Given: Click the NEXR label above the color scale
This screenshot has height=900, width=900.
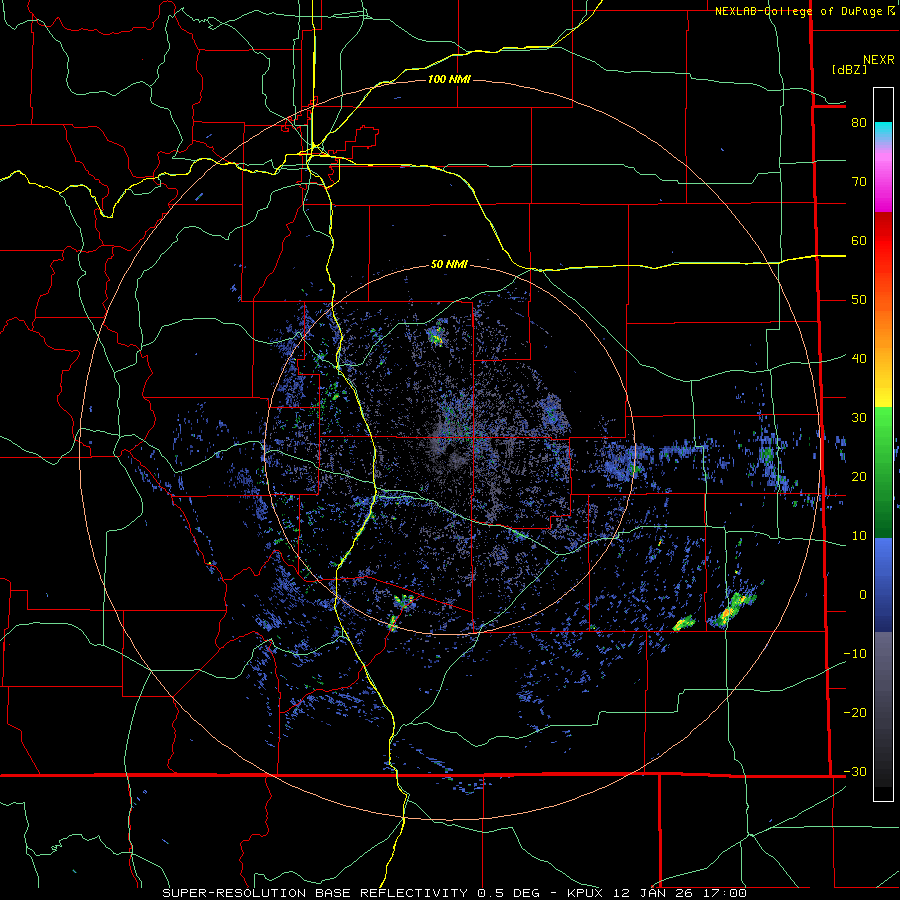Looking at the screenshot, I should click(878, 60).
